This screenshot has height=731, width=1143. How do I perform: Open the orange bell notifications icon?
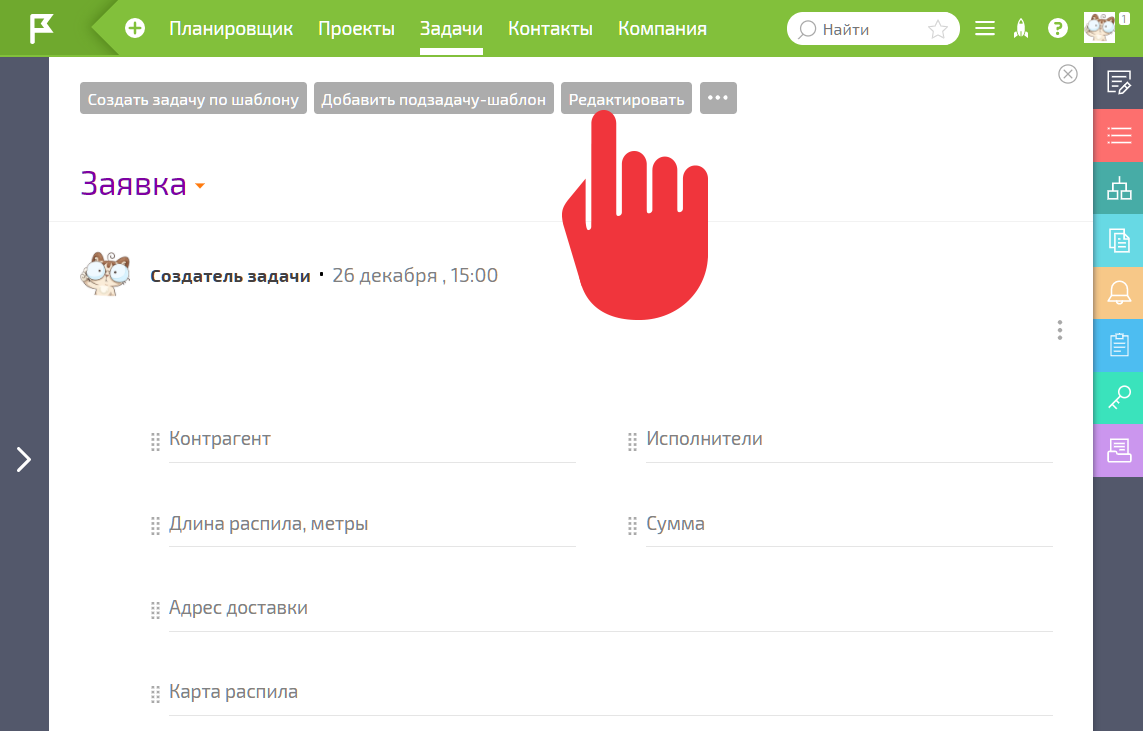click(x=1118, y=293)
